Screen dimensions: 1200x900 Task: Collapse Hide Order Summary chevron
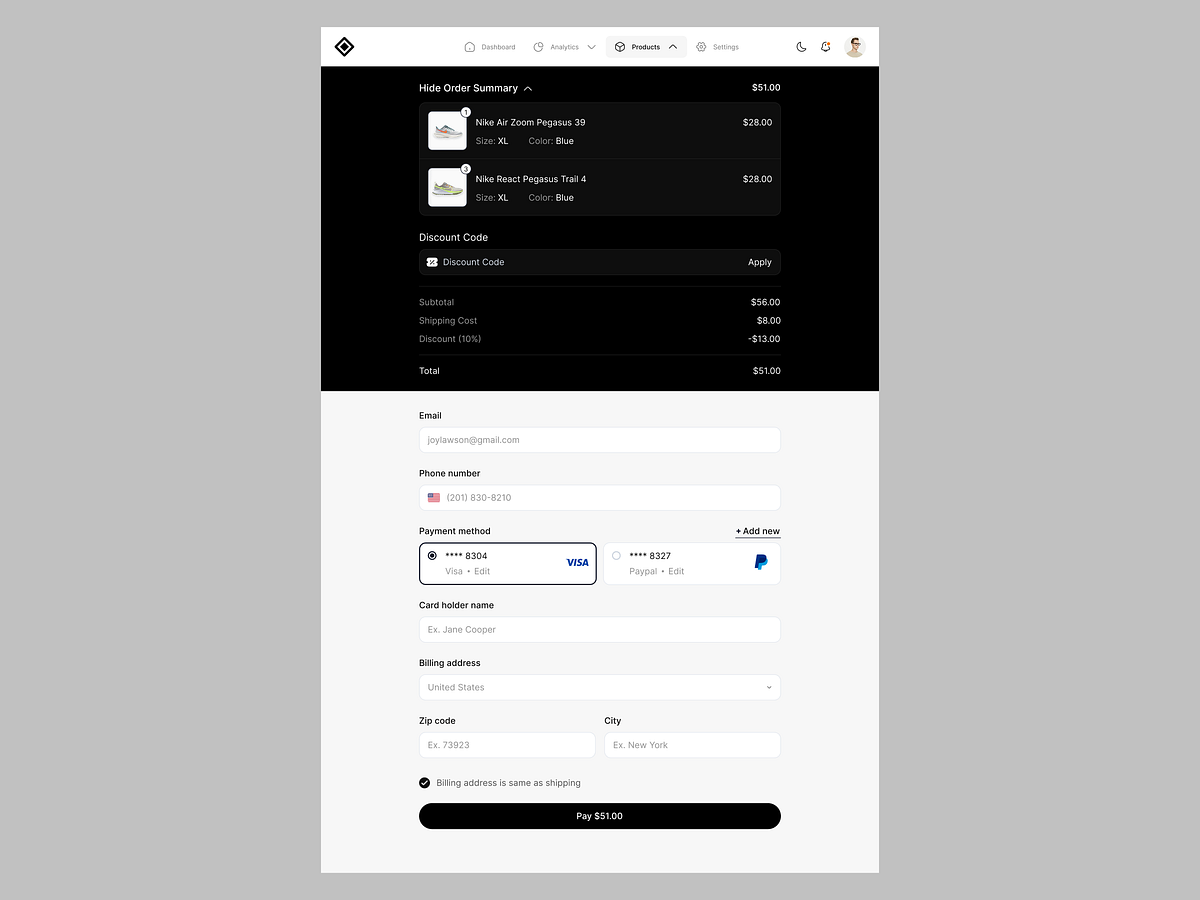pyautogui.click(x=528, y=88)
